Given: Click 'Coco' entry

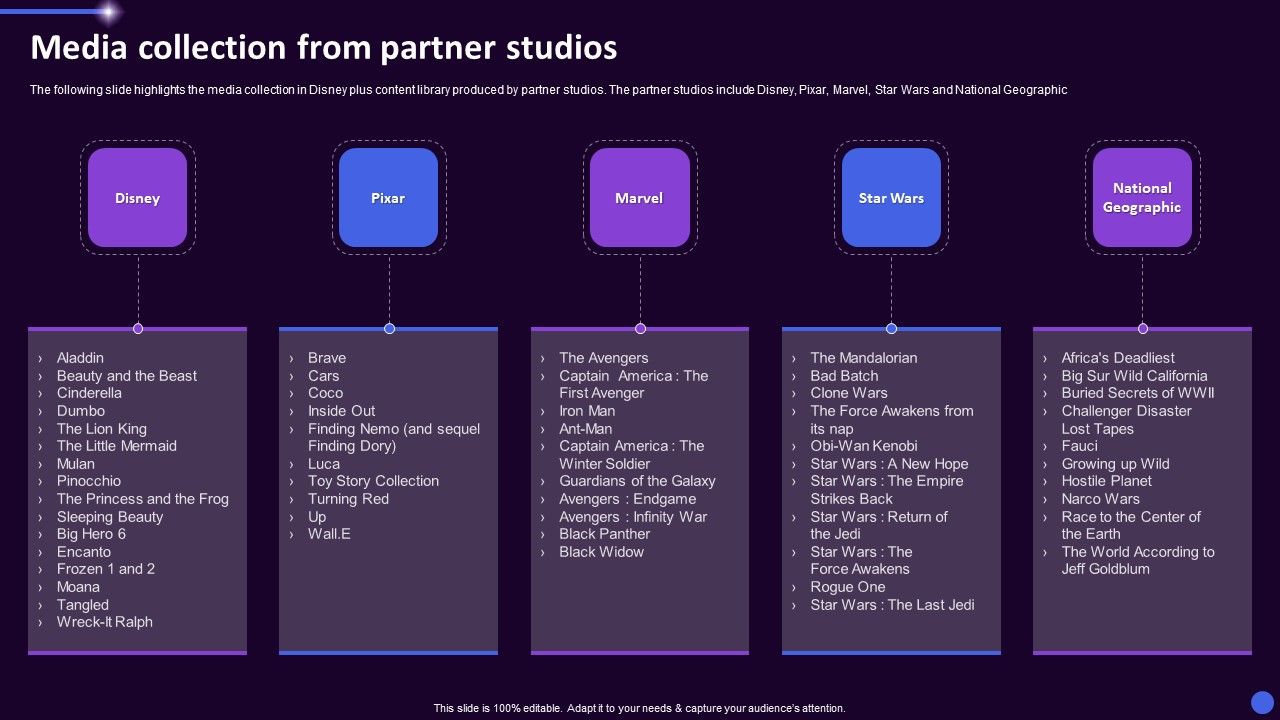Looking at the screenshot, I should click(326, 393).
